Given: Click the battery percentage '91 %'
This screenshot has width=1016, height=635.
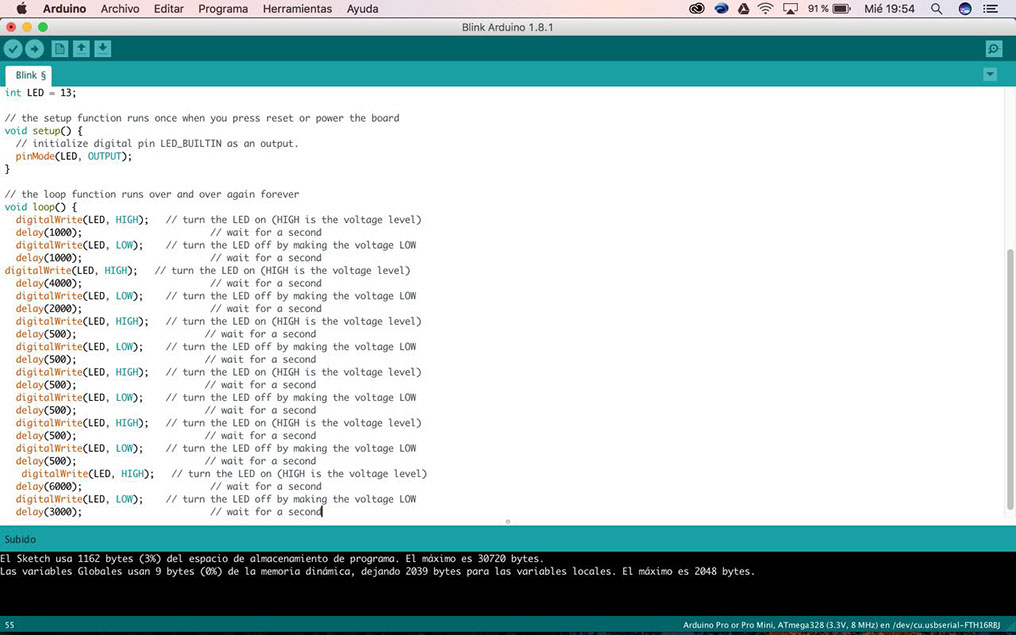Looking at the screenshot, I should point(818,9).
